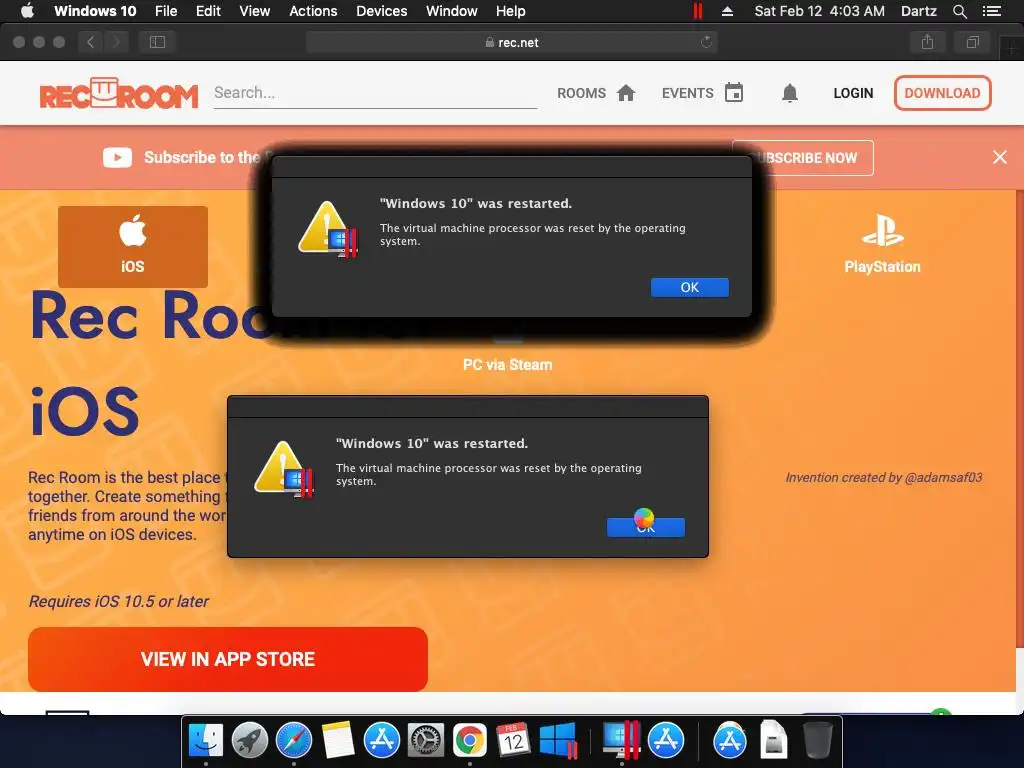This screenshot has height=768, width=1024.
Task: Open the Edit menu
Action: [x=208, y=11]
